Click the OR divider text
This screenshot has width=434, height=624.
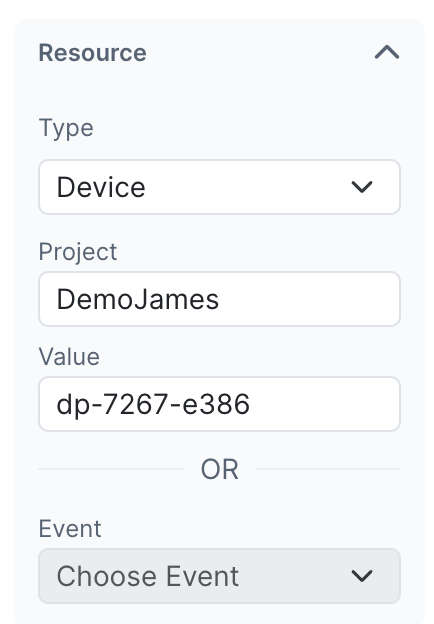coord(220,469)
